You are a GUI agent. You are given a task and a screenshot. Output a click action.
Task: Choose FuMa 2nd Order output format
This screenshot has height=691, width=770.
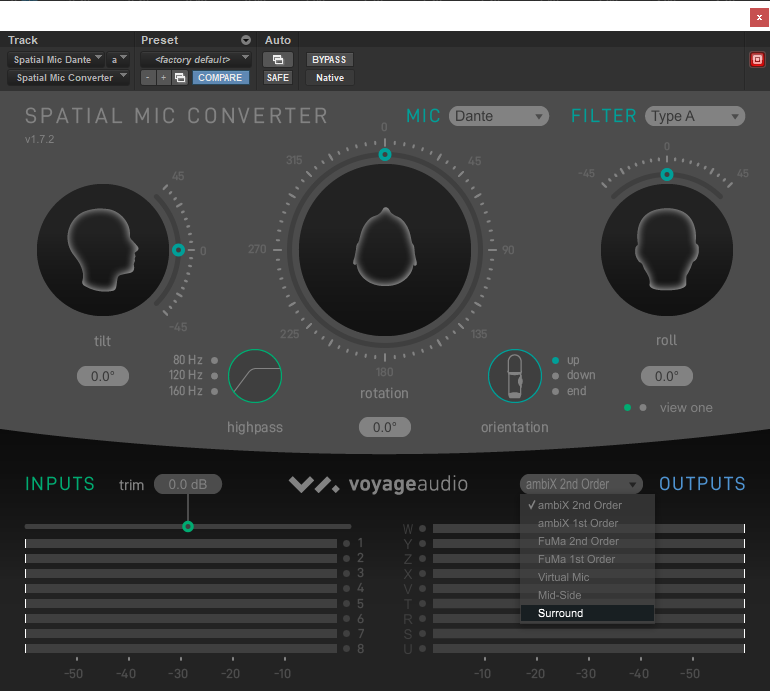click(587, 541)
